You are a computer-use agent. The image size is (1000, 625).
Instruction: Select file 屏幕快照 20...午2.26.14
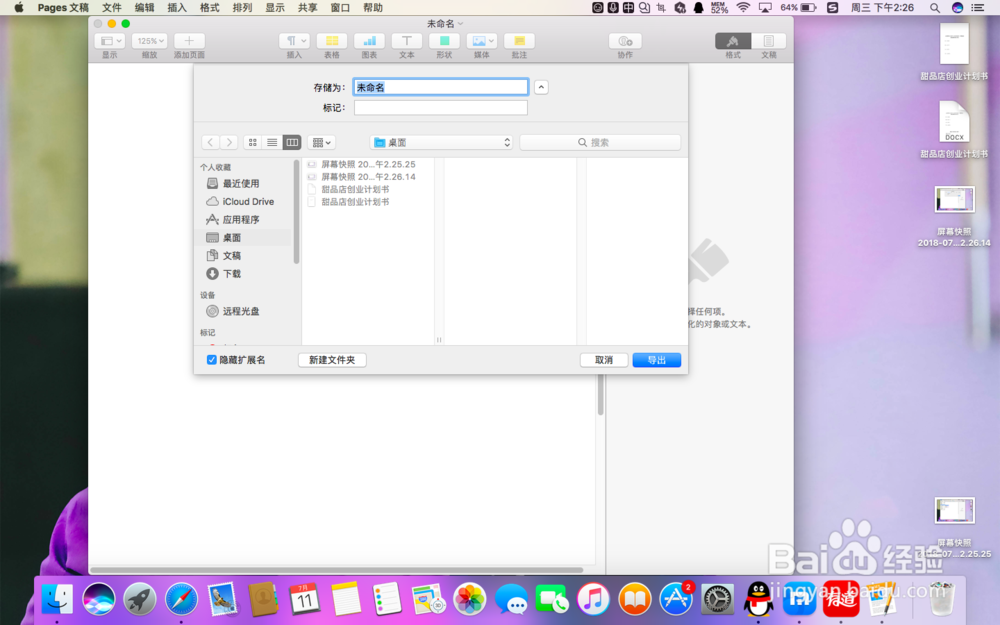pos(368,177)
